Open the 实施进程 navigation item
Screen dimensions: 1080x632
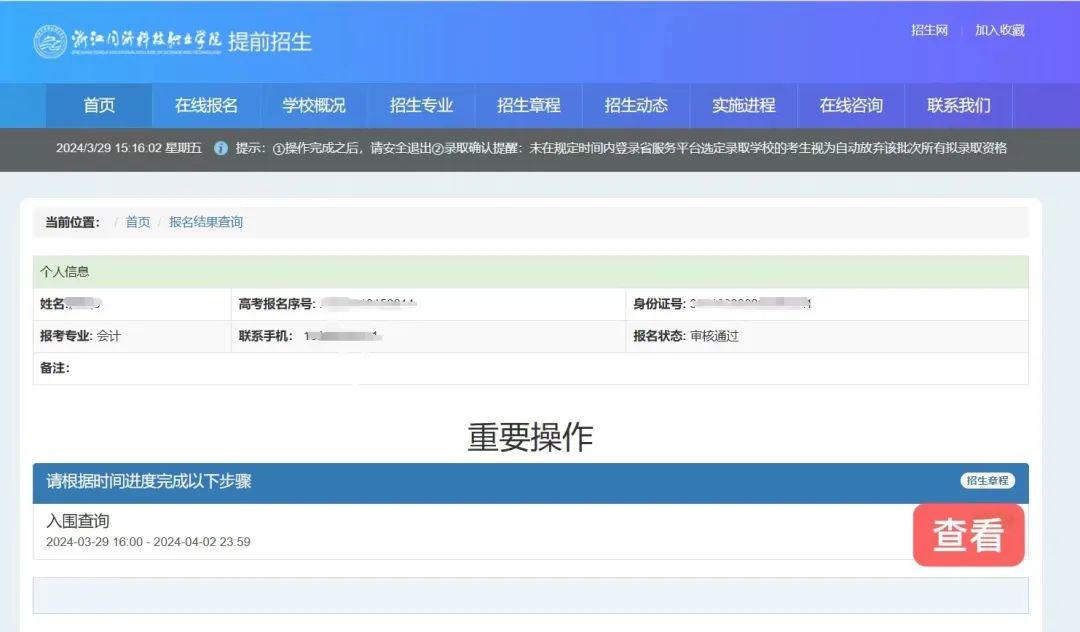point(744,105)
